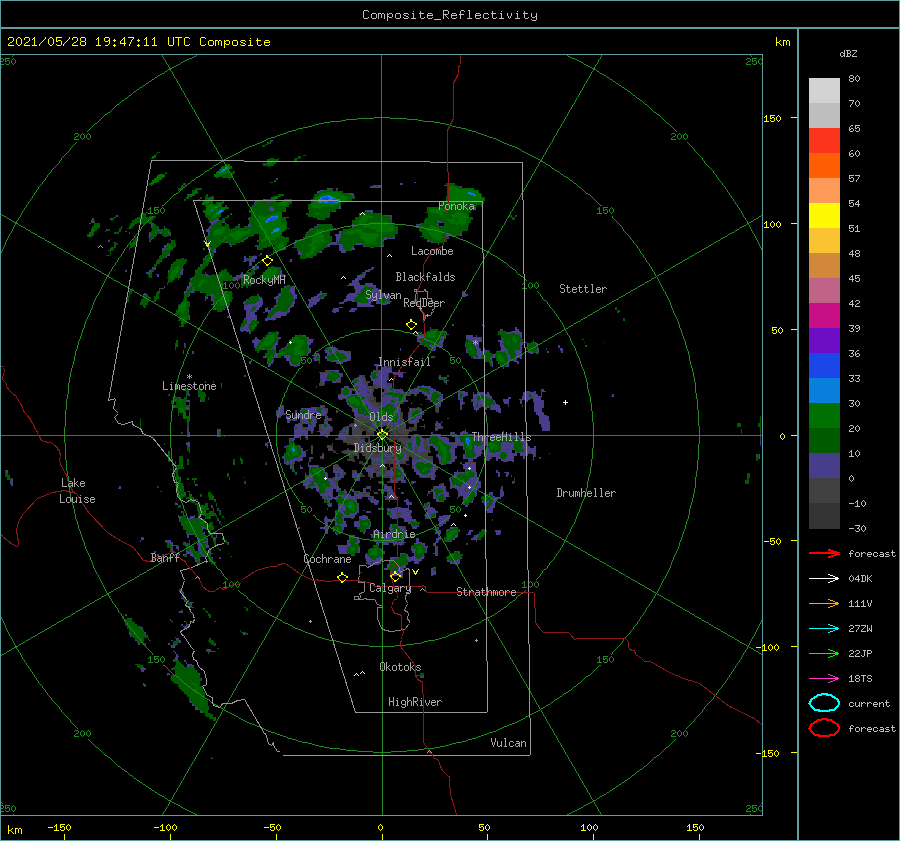Click the white plus marker east of ThreeHills

click(565, 402)
